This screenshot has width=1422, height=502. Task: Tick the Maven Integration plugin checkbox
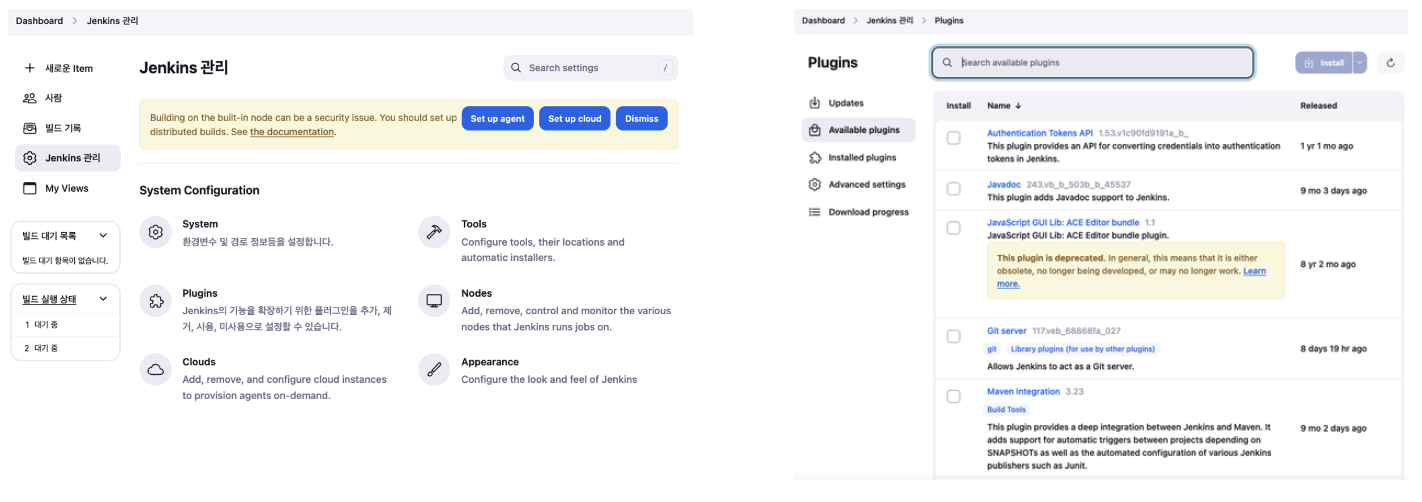pyautogui.click(x=954, y=397)
